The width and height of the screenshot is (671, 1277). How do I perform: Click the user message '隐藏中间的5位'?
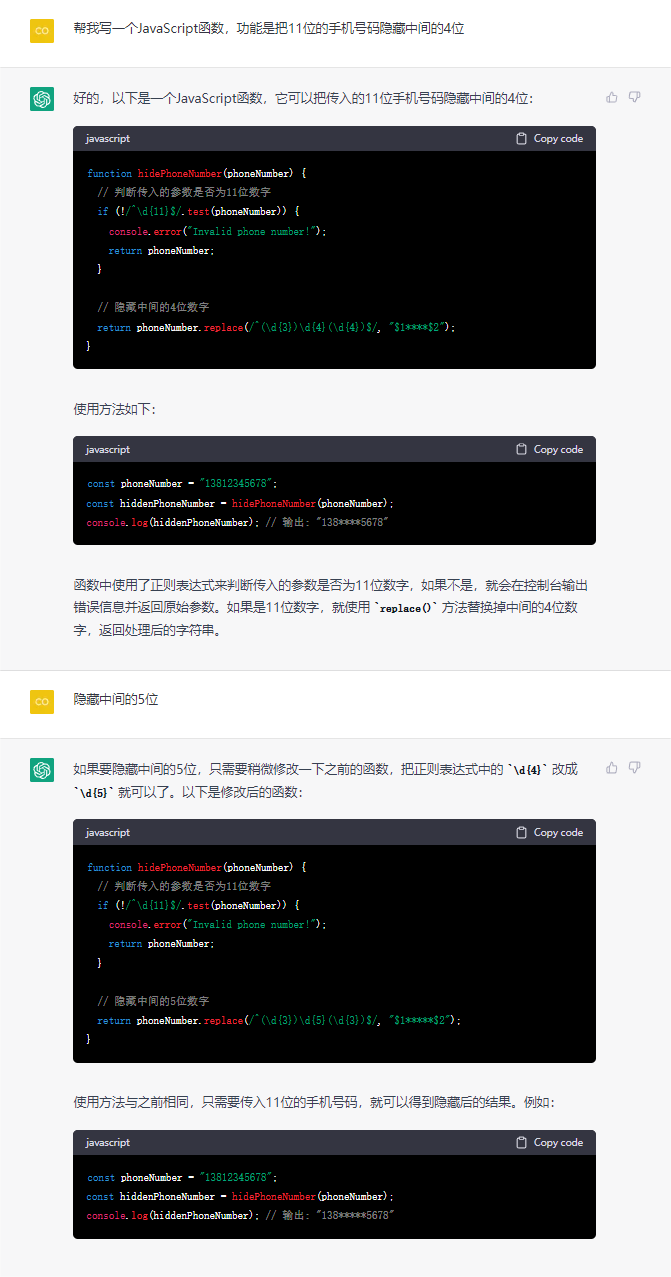[x=116, y=700]
